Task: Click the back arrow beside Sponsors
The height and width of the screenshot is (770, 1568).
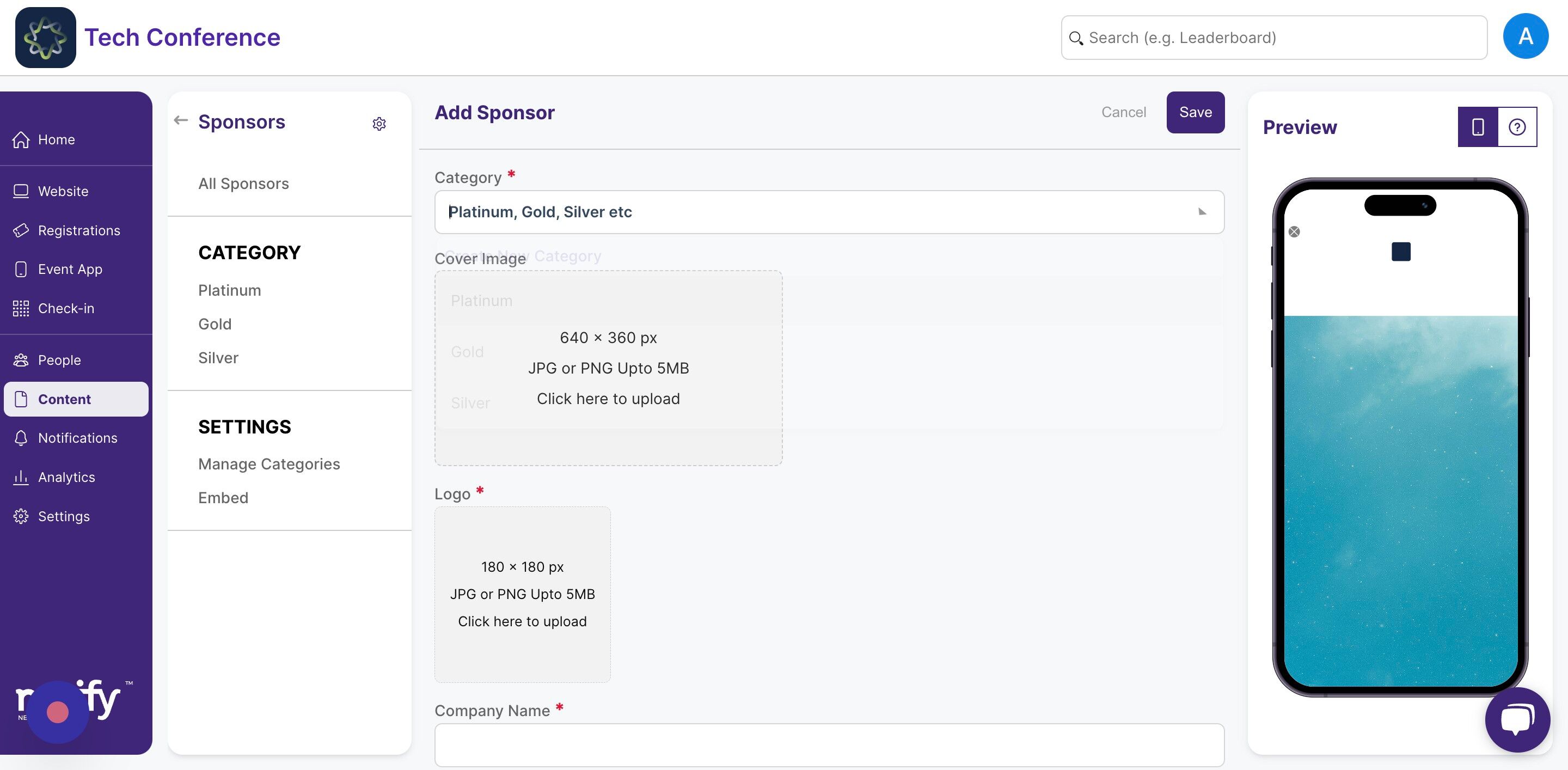Action: (x=181, y=120)
